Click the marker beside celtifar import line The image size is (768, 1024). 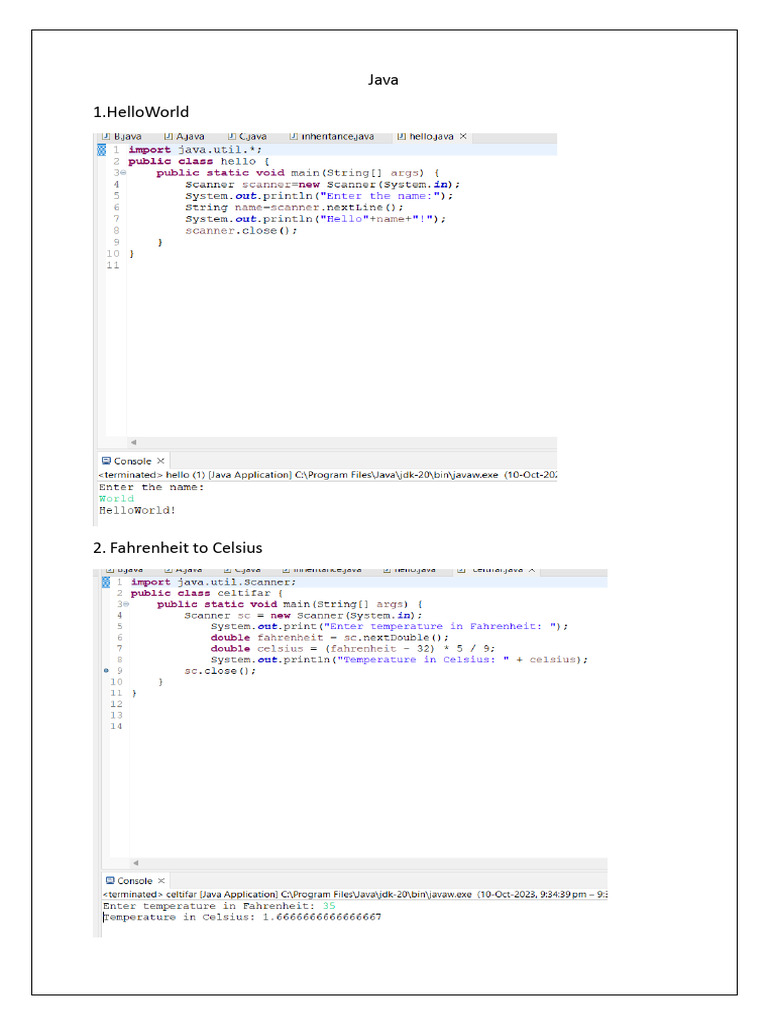(106, 581)
